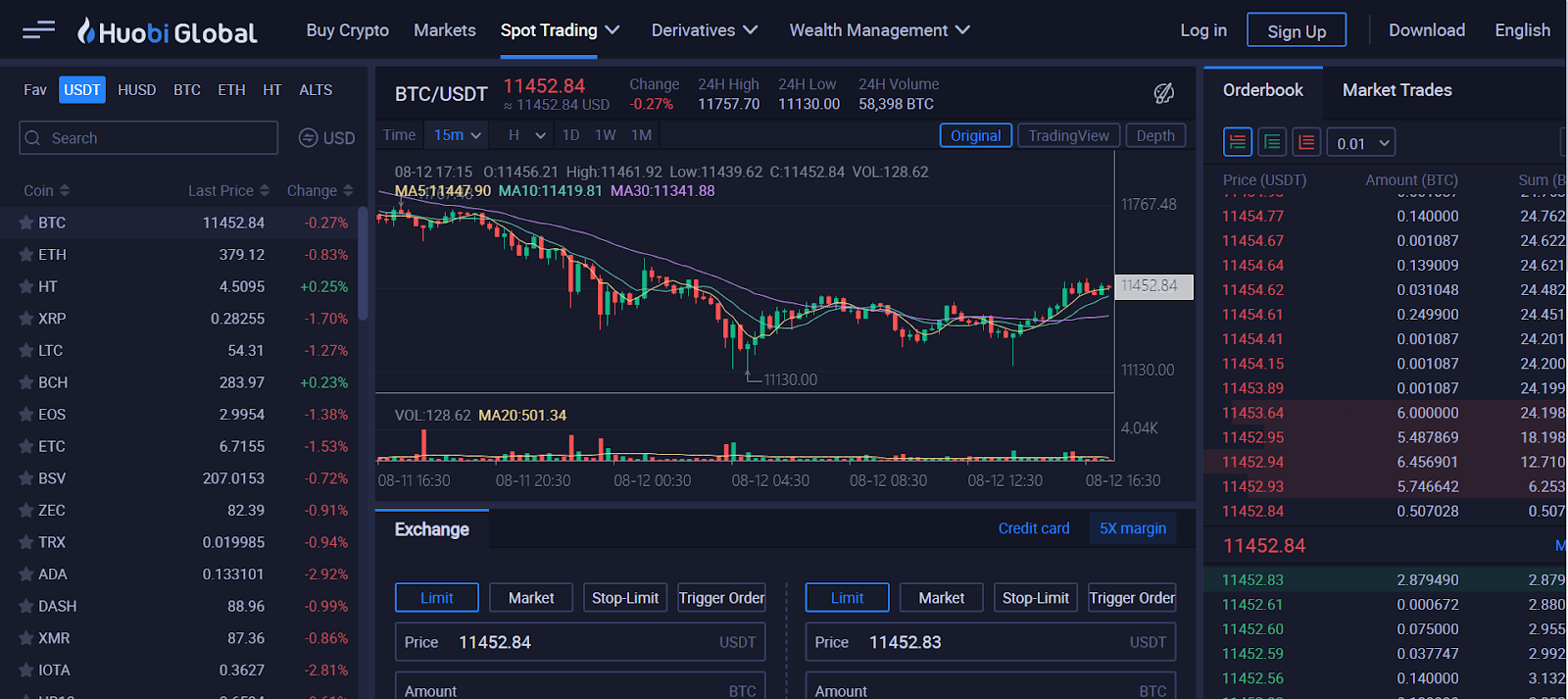The height and width of the screenshot is (699, 1568).
Task: Switch chart to TradingView mode
Action: pos(1068,135)
